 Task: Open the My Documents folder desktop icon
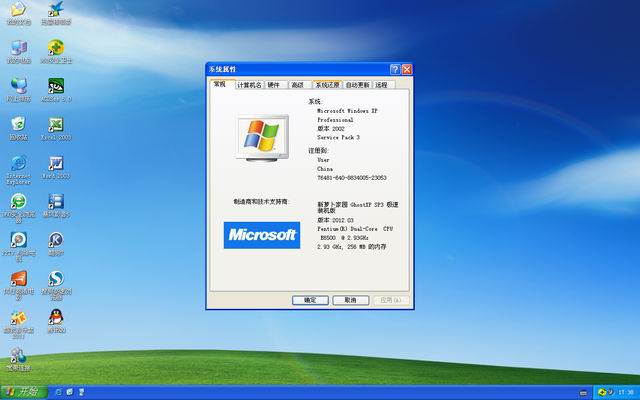coord(18,12)
